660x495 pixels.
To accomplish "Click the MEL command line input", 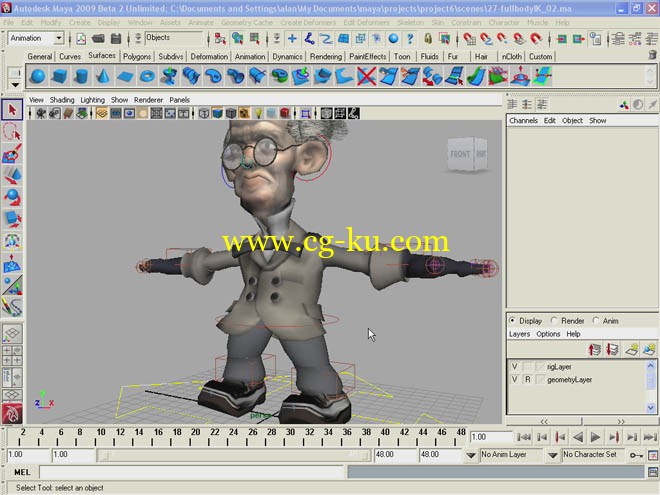I will click(192, 472).
